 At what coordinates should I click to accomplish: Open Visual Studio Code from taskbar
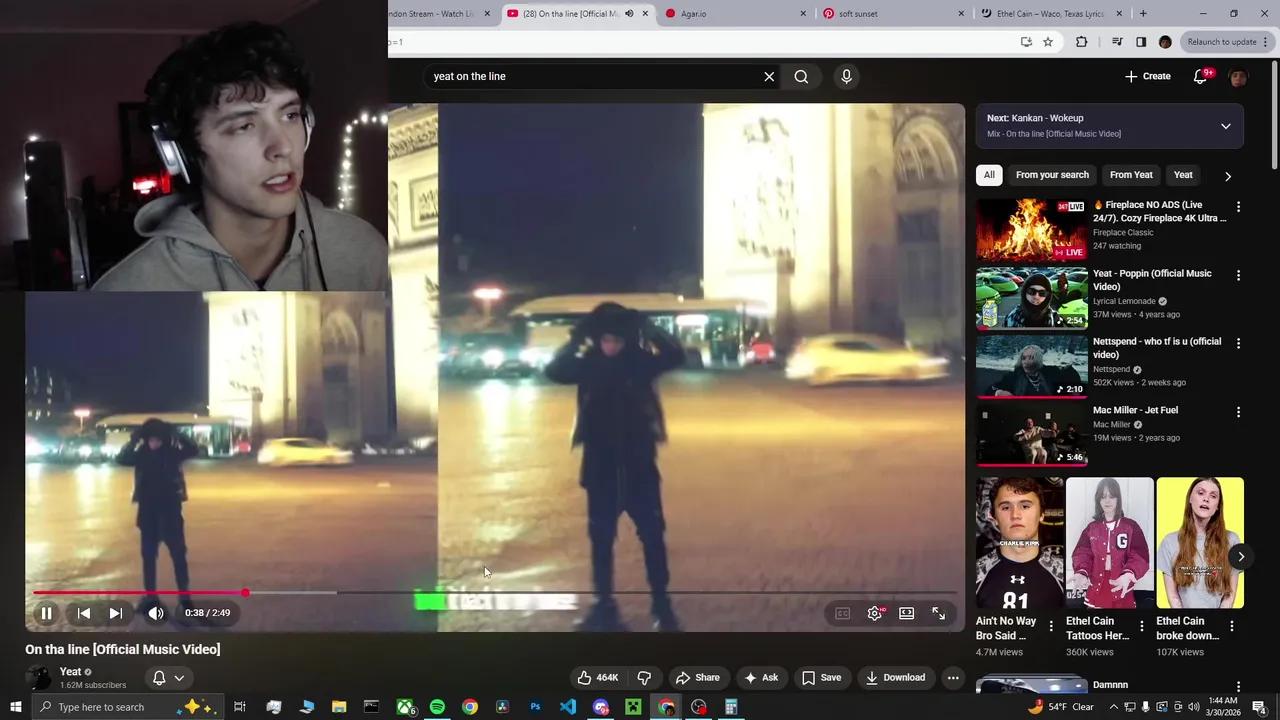tap(568, 707)
